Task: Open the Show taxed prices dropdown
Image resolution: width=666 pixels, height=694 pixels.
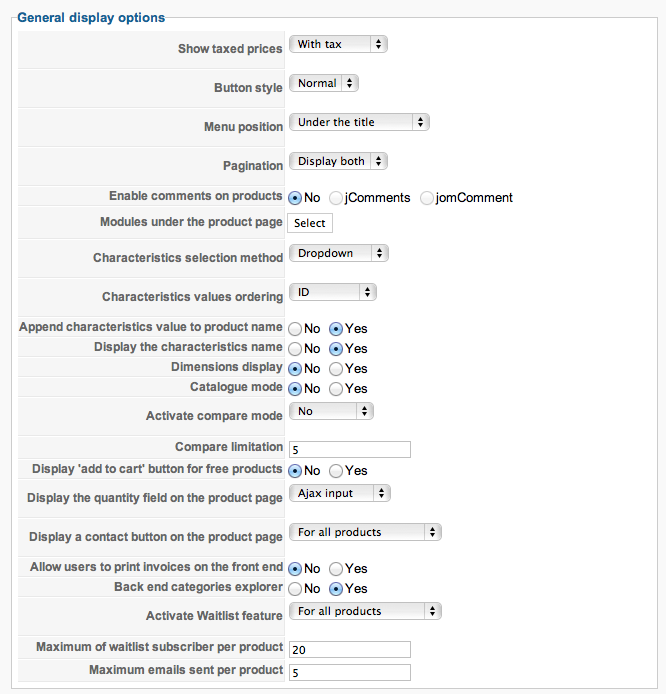Action: pyautogui.click(x=337, y=44)
